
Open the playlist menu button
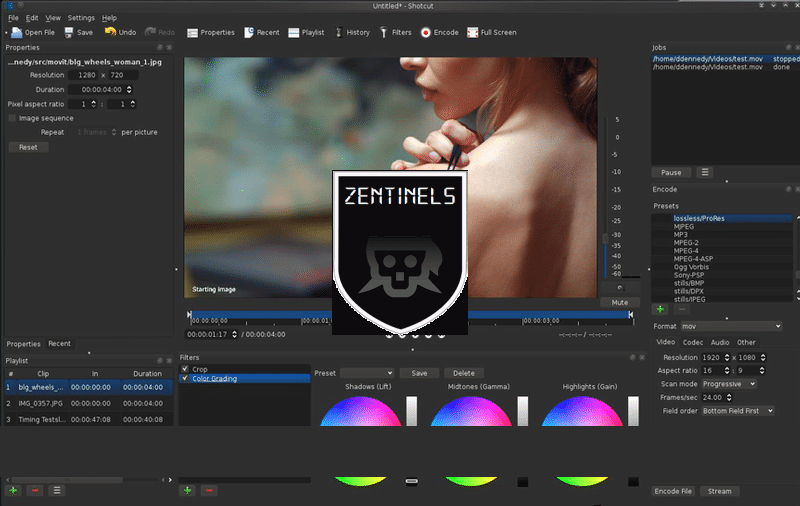[x=57, y=490]
